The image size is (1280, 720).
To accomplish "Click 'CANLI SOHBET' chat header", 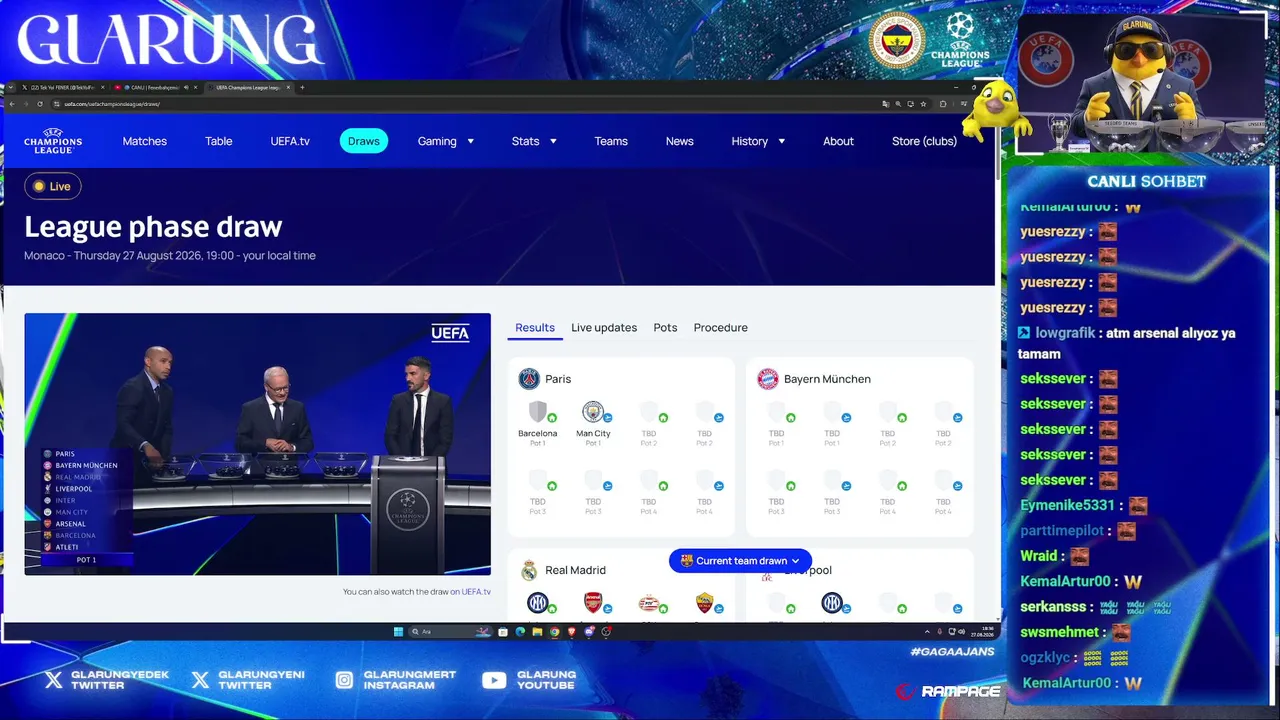I will 1147,181.
